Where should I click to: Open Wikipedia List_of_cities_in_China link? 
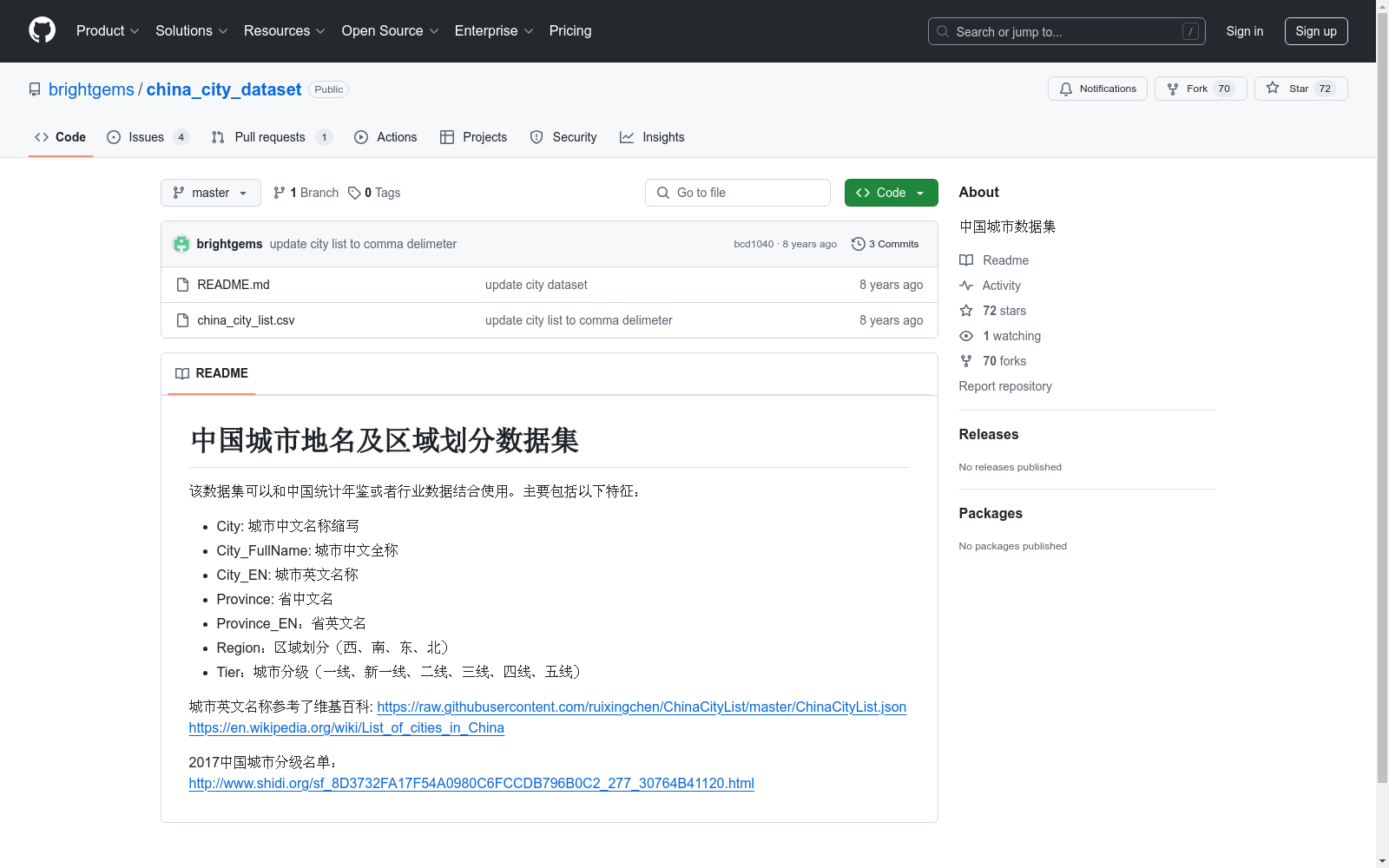click(346, 727)
